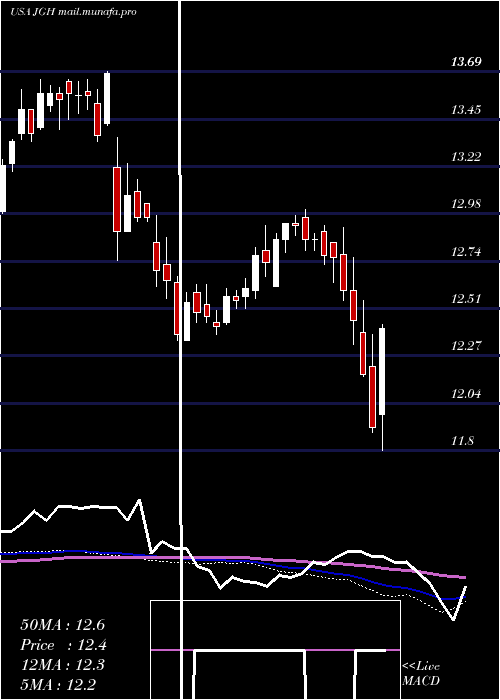Image resolution: width=500 pixels, height=700 pixels.
Task: Click the <<Live MACD label
Action: [x=421, y=673]
